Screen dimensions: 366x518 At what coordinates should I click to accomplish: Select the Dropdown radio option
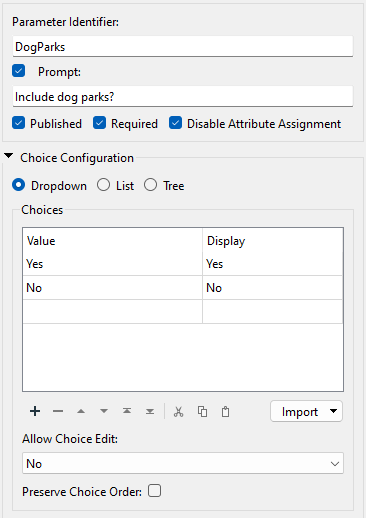[19, 185]
